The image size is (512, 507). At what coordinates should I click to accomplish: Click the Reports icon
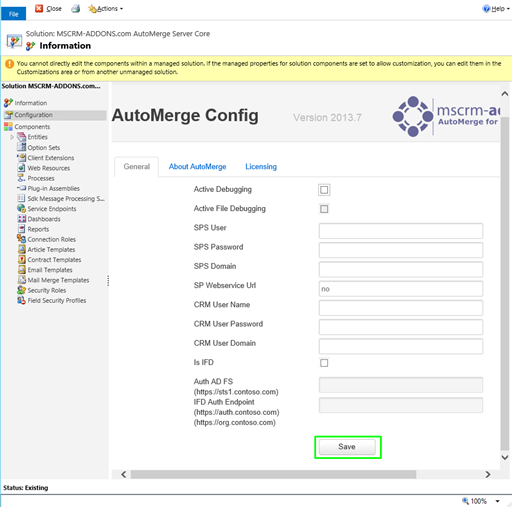point(21,229)
